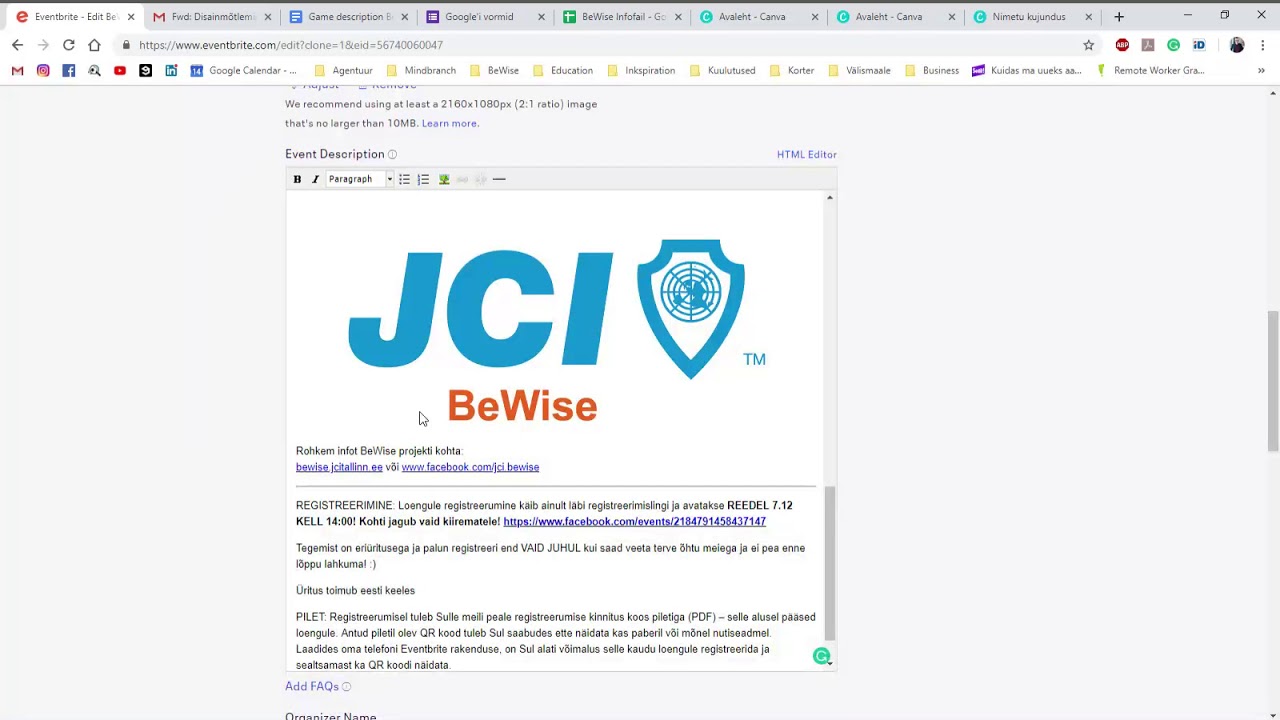The width and height of the screenshot is (1280, 720).
Task: Open the Facebook events registration link
Action: click(x=634, y=521)
